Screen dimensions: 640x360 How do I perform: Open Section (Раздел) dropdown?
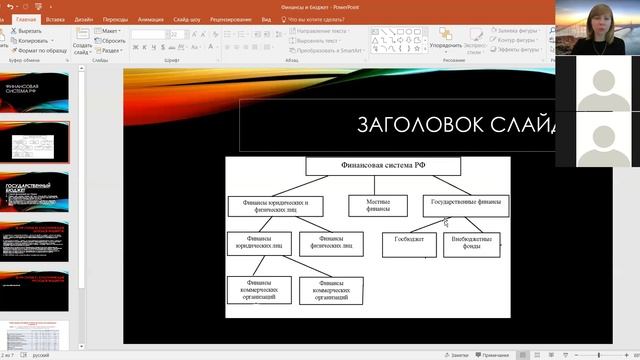click(109, 51)
